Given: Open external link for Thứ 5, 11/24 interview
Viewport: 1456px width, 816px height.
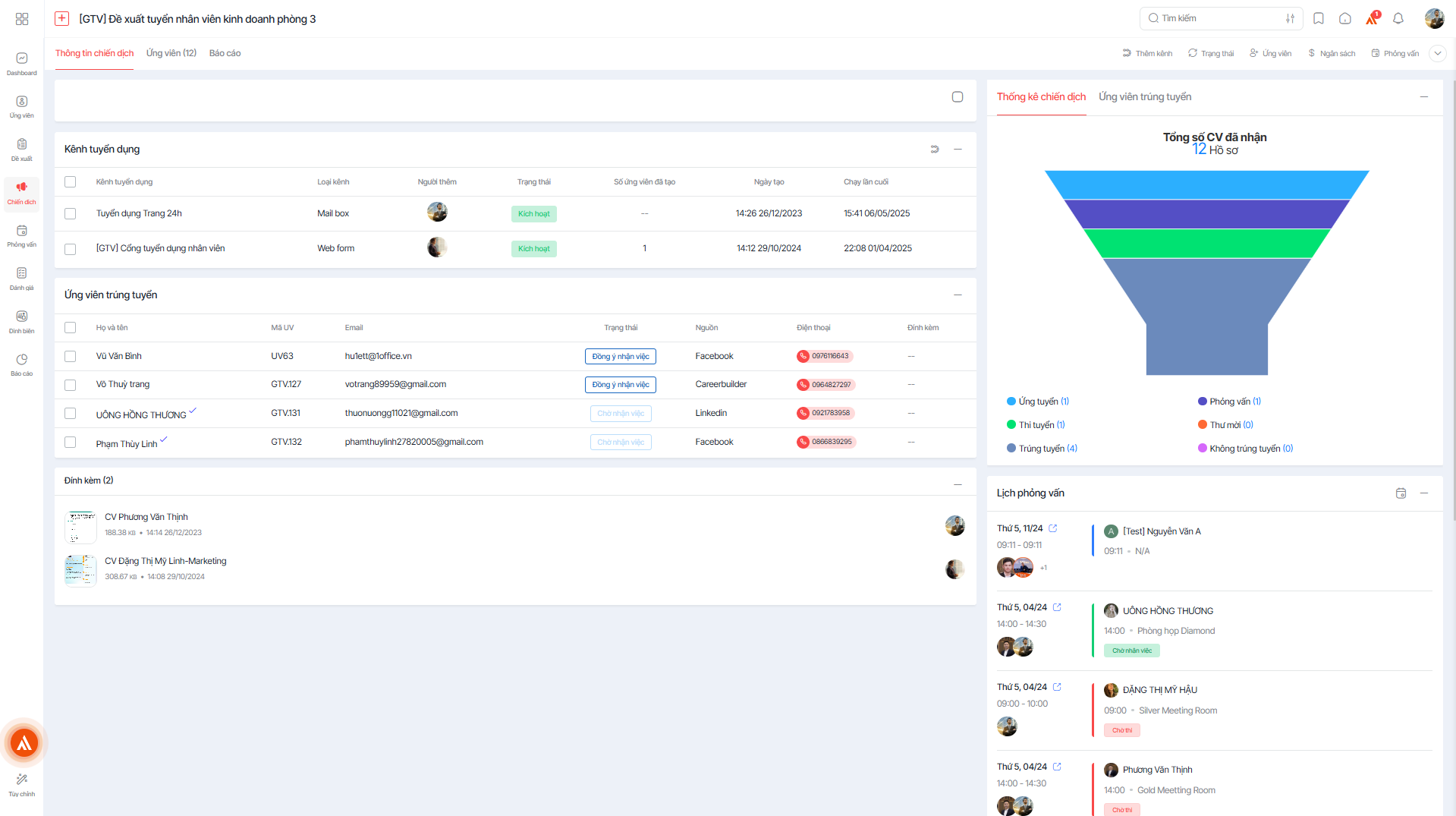Looking at the screenshot, I should click(x=1052, y=528).
